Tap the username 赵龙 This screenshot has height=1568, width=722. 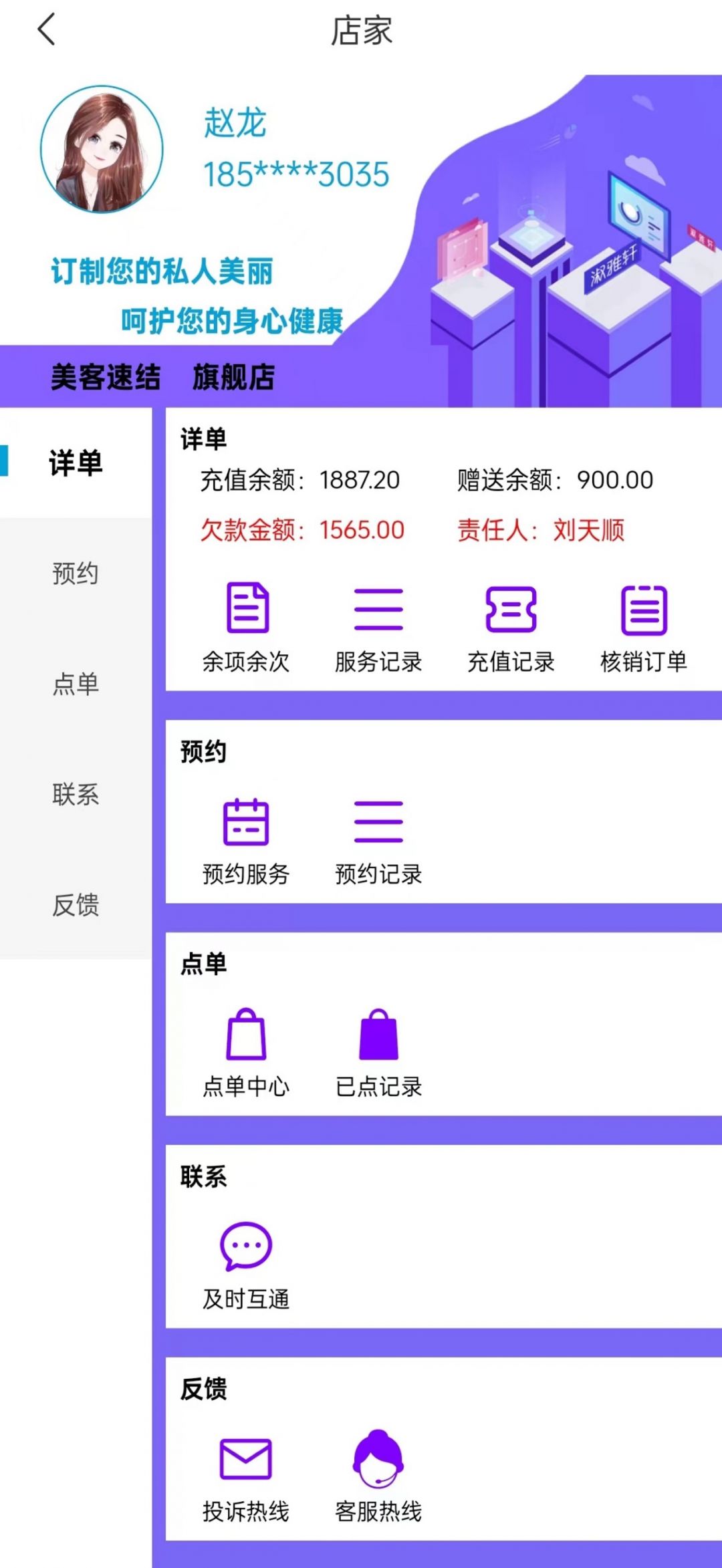click(x=235, y=123)
